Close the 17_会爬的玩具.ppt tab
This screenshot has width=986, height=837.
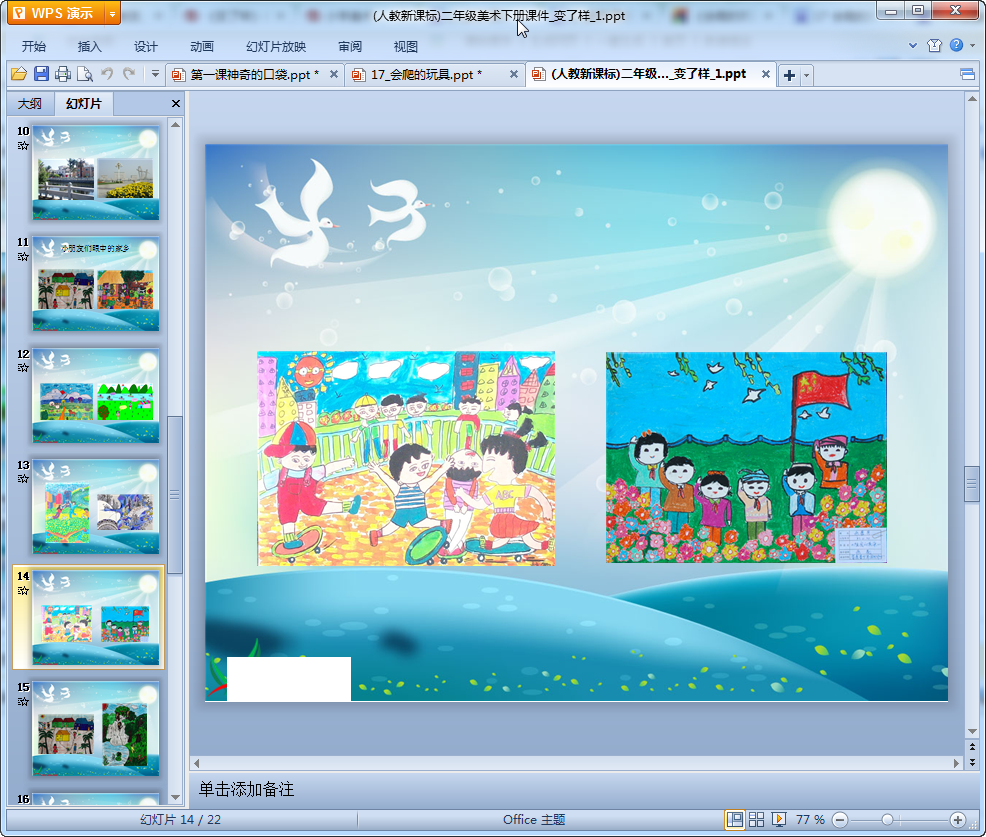[x=514, y=74]
